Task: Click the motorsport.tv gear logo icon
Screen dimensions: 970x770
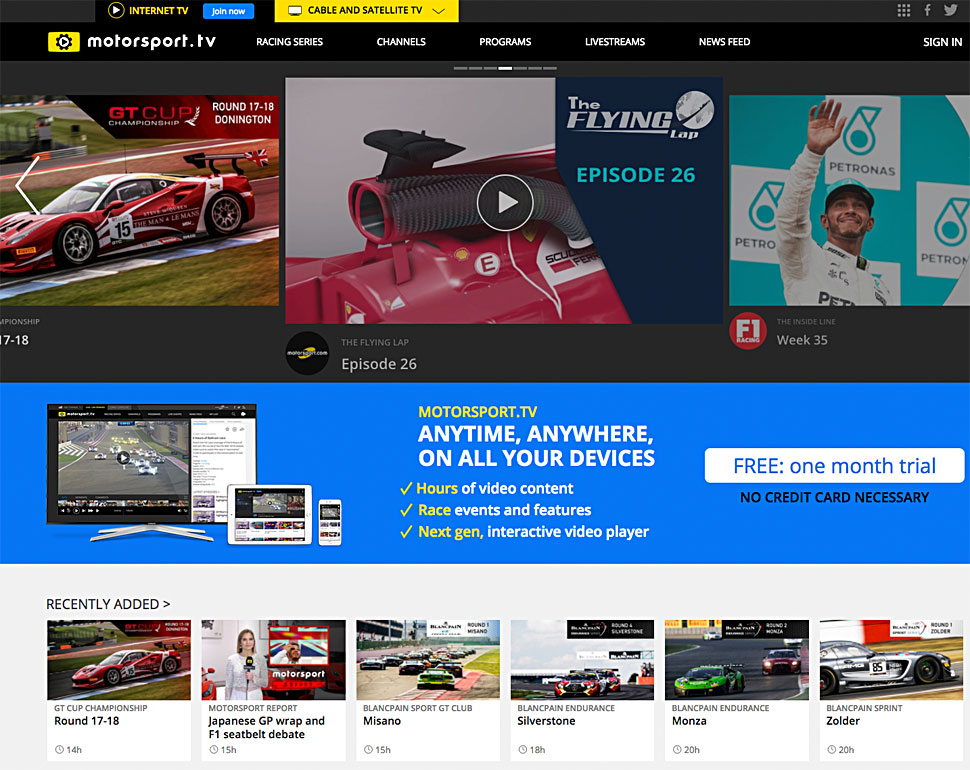Action: 64,41
